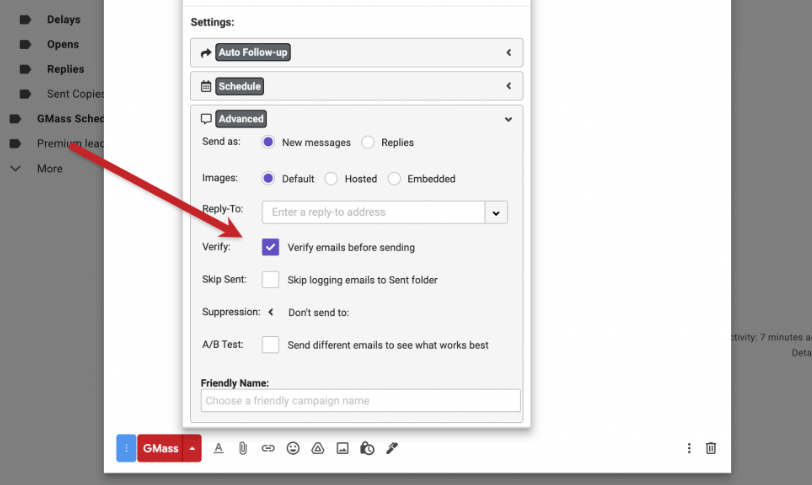The width and height of the screenshot is (812, 485).
Task: Open GMass settings arrow beside GMass button
Action: click(x=192, y=448)
